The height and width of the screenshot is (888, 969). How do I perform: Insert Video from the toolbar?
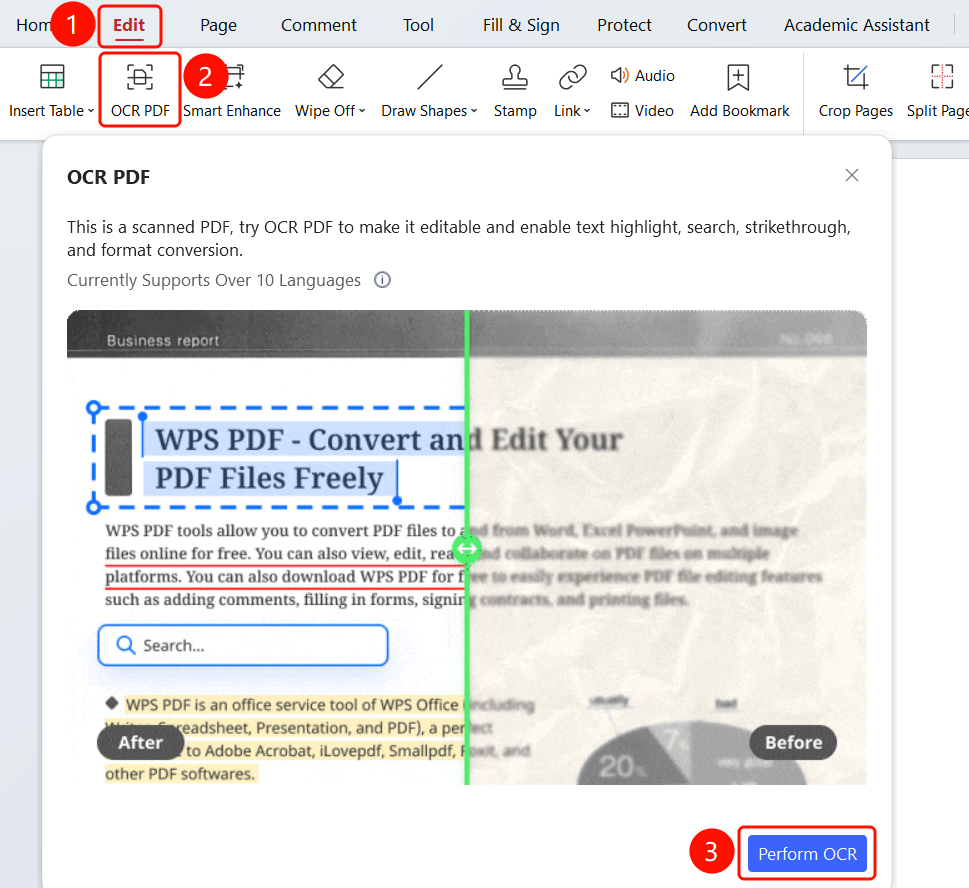click(642, 111)
